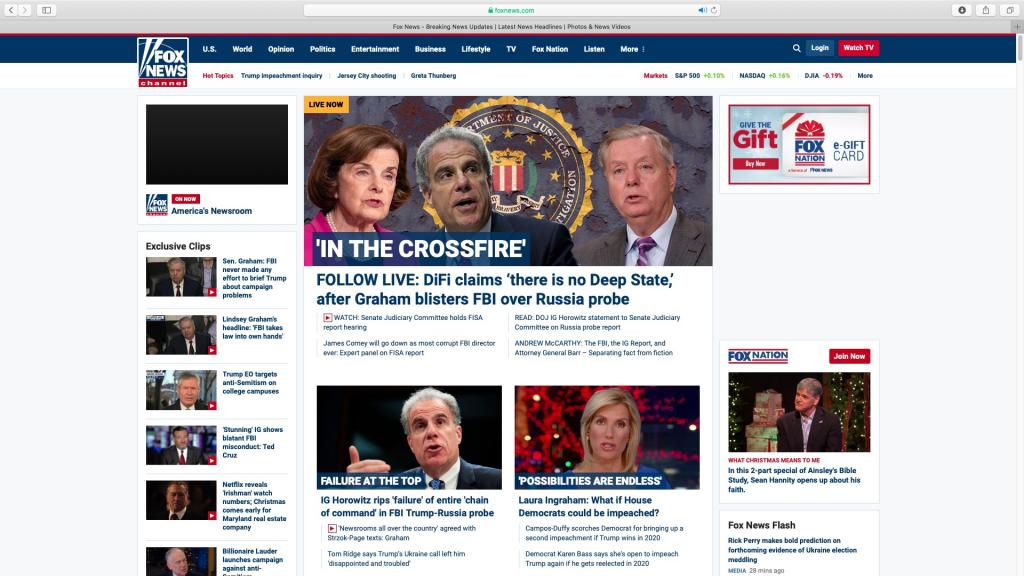Viewport: 1024px width, 576px height.
Task: Open James Comey most corrupt FBI director link
Action: (409, 348)
